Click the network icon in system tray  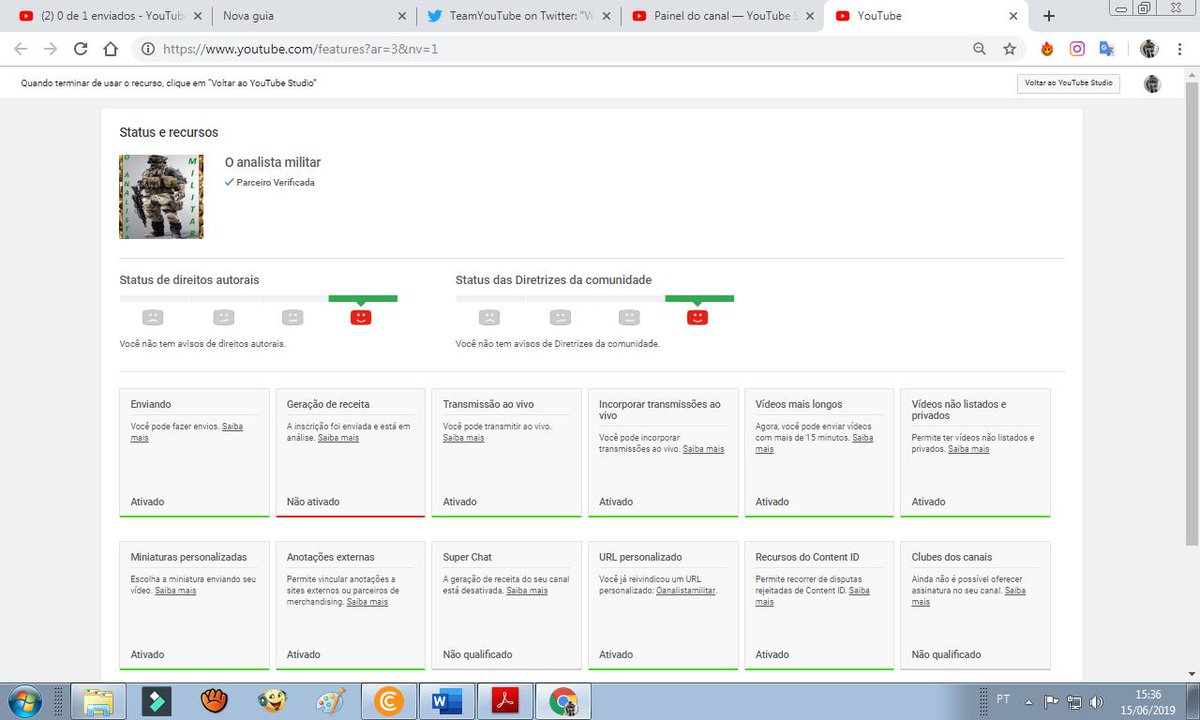pos(1074,701)
